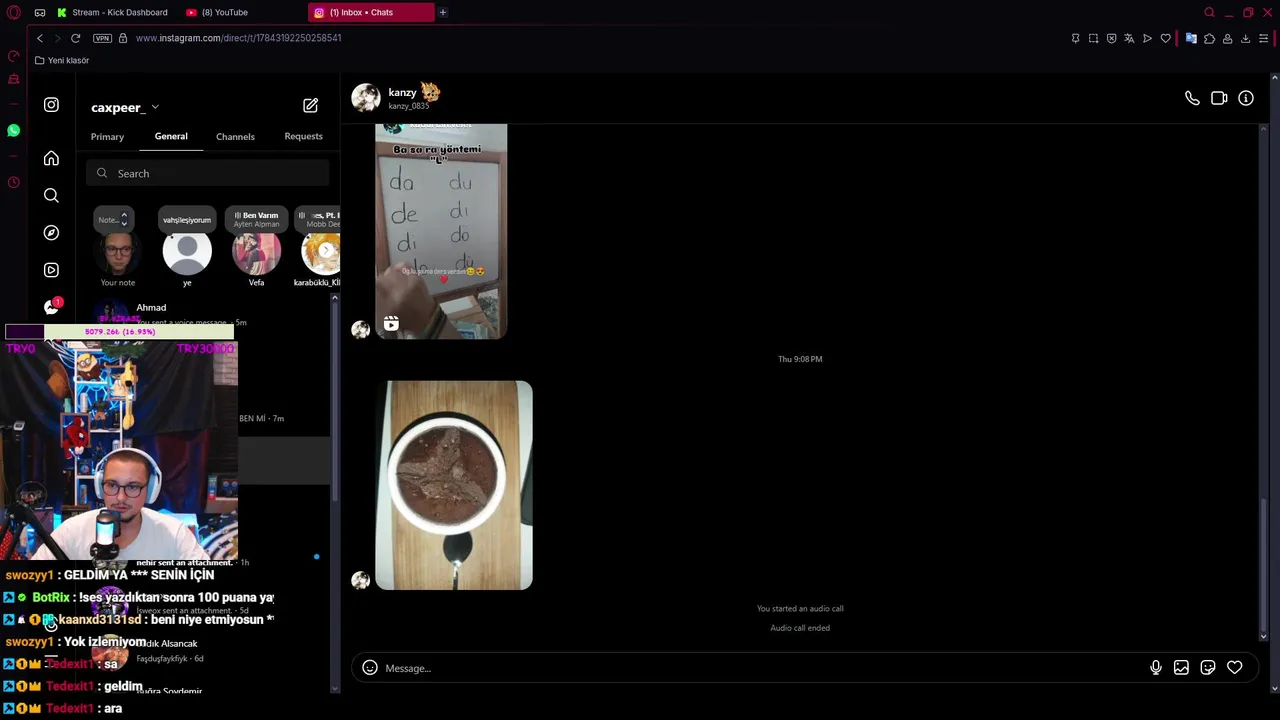
Task: Open Opera history clock sidebar icon
Action: pyautogui.click(x=13, y=182)
